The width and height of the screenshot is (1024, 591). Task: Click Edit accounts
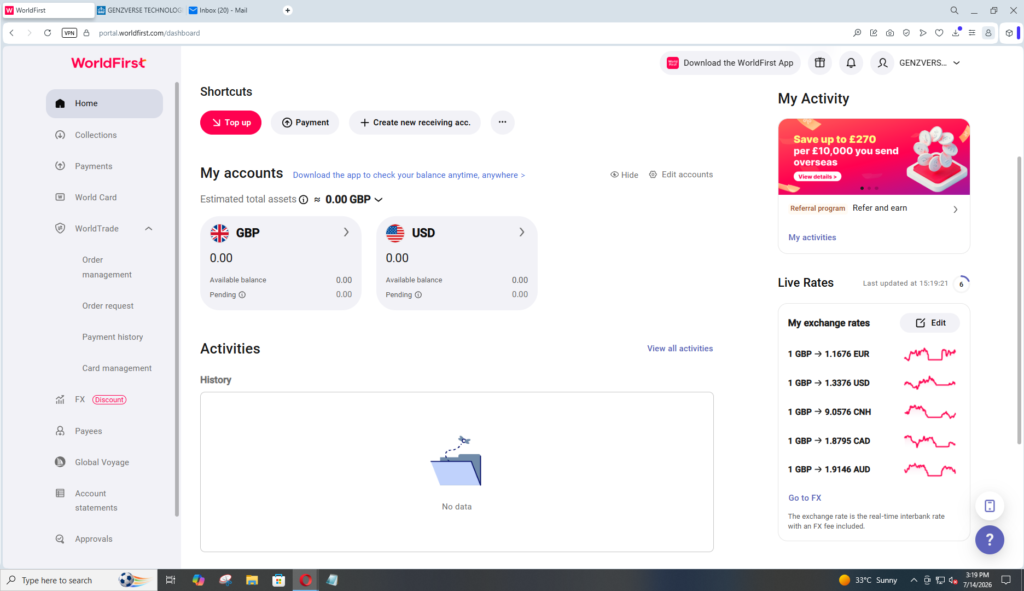[680, 174]
